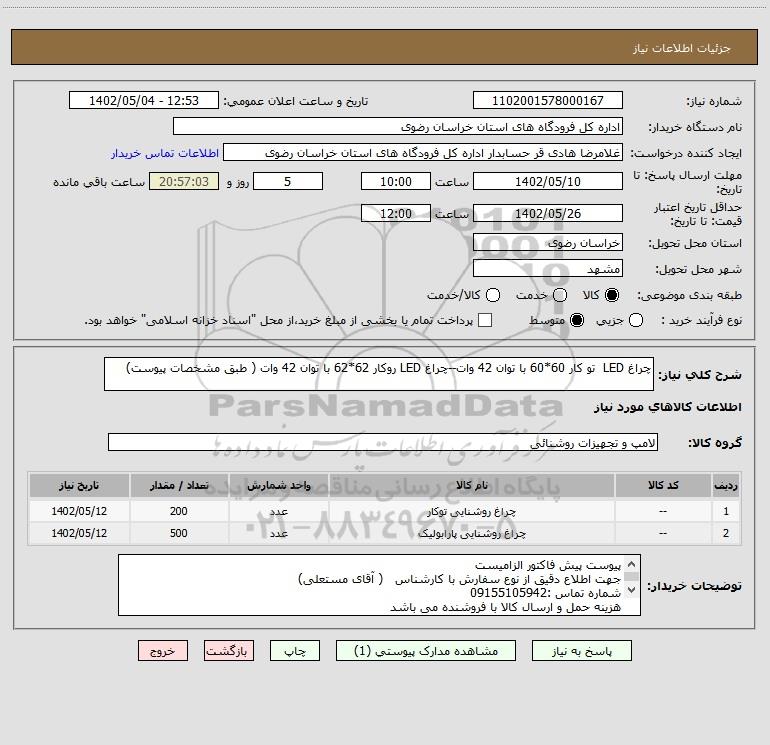Click the ردیف column header
Image resolution: width=770 pixels, height=745 pixels.
(x=726, y=486)
